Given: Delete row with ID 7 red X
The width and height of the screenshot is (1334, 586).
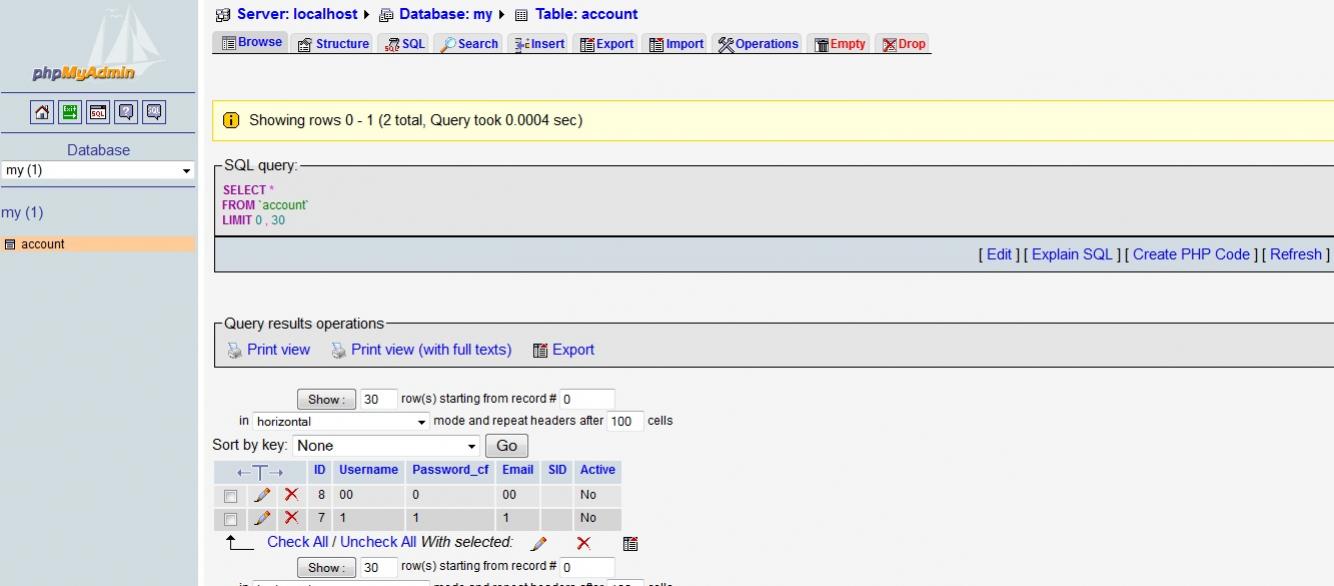Looking at the screenshot, I should 291,518.
